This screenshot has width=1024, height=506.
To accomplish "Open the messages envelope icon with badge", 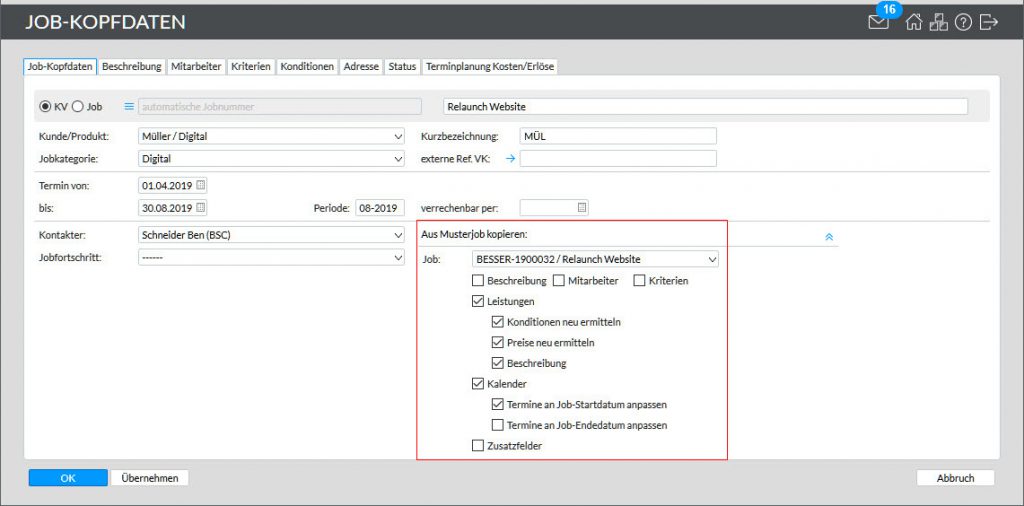I will point(879,22).
